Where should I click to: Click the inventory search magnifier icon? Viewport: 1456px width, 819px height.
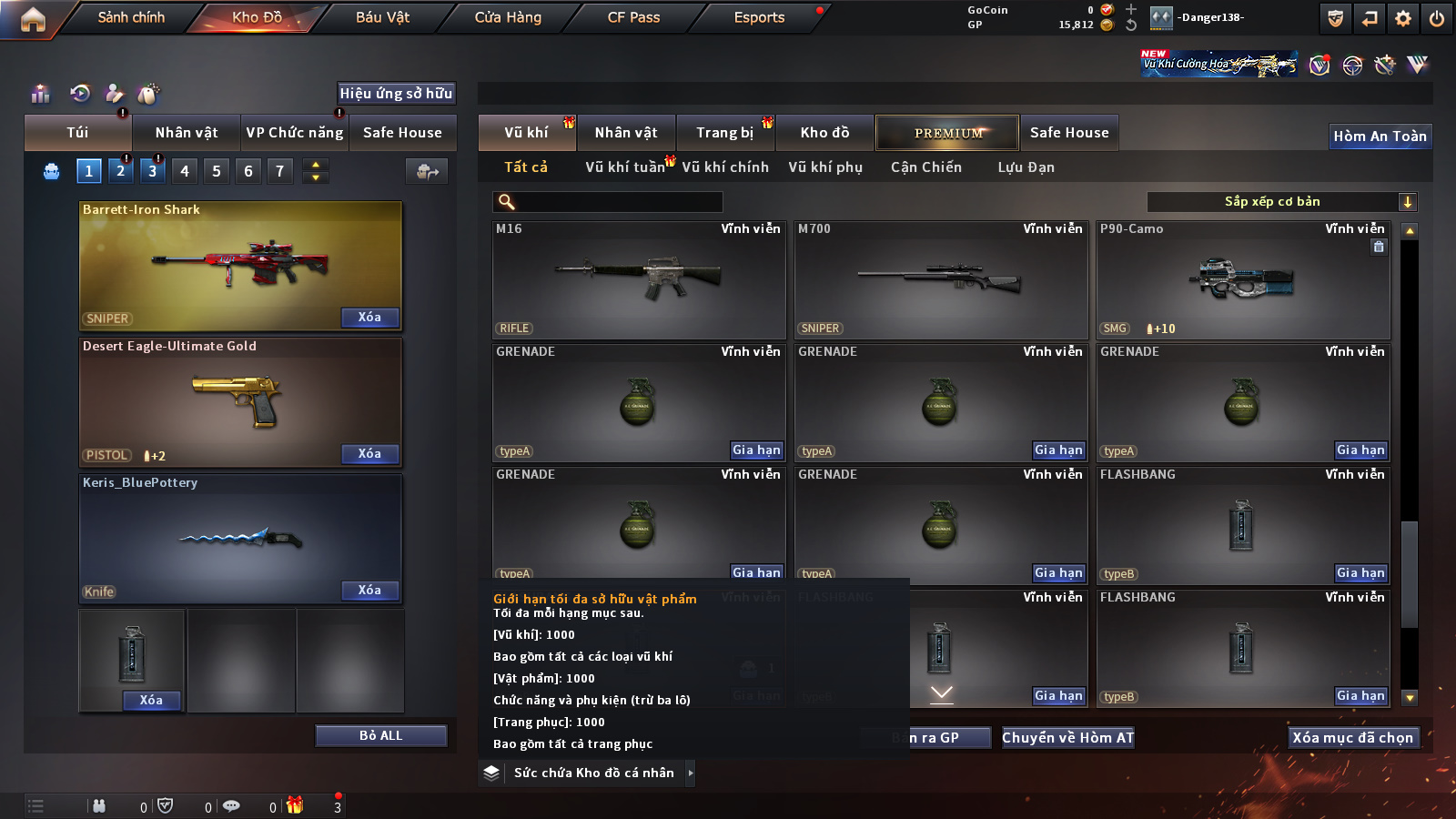click(507, 202)
